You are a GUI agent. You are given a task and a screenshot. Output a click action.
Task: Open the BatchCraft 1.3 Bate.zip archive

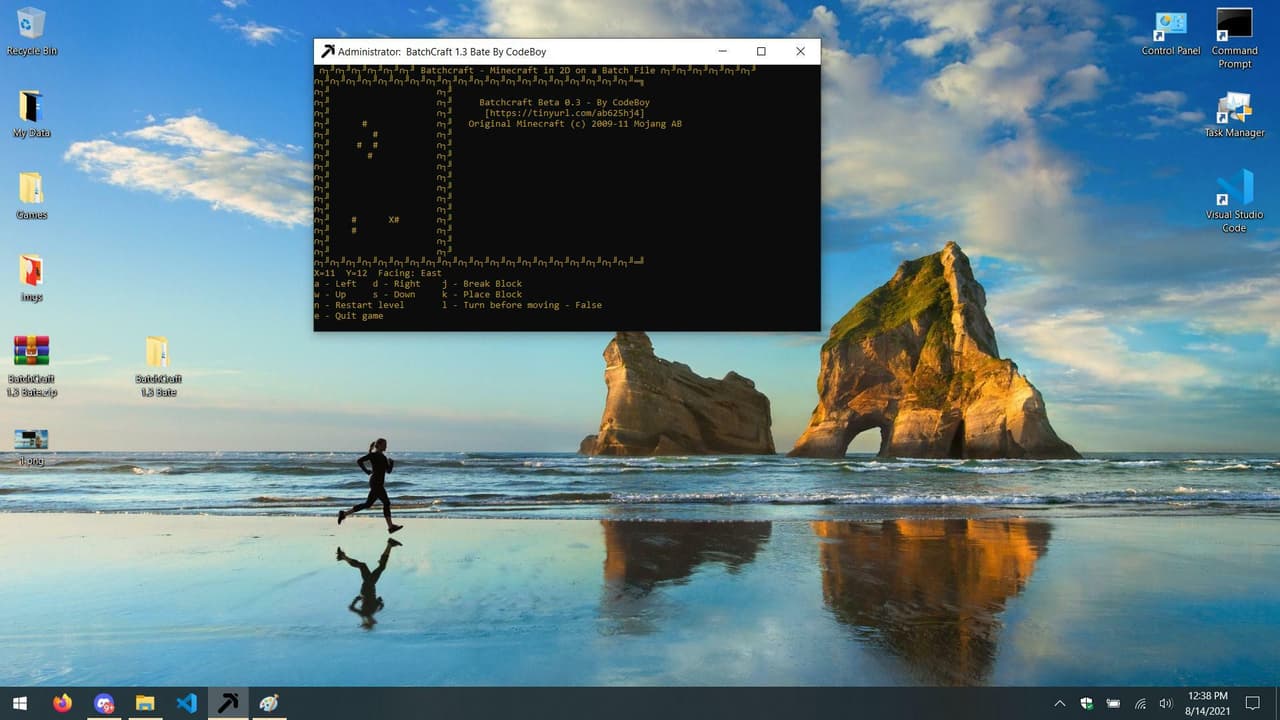point(31,367)
